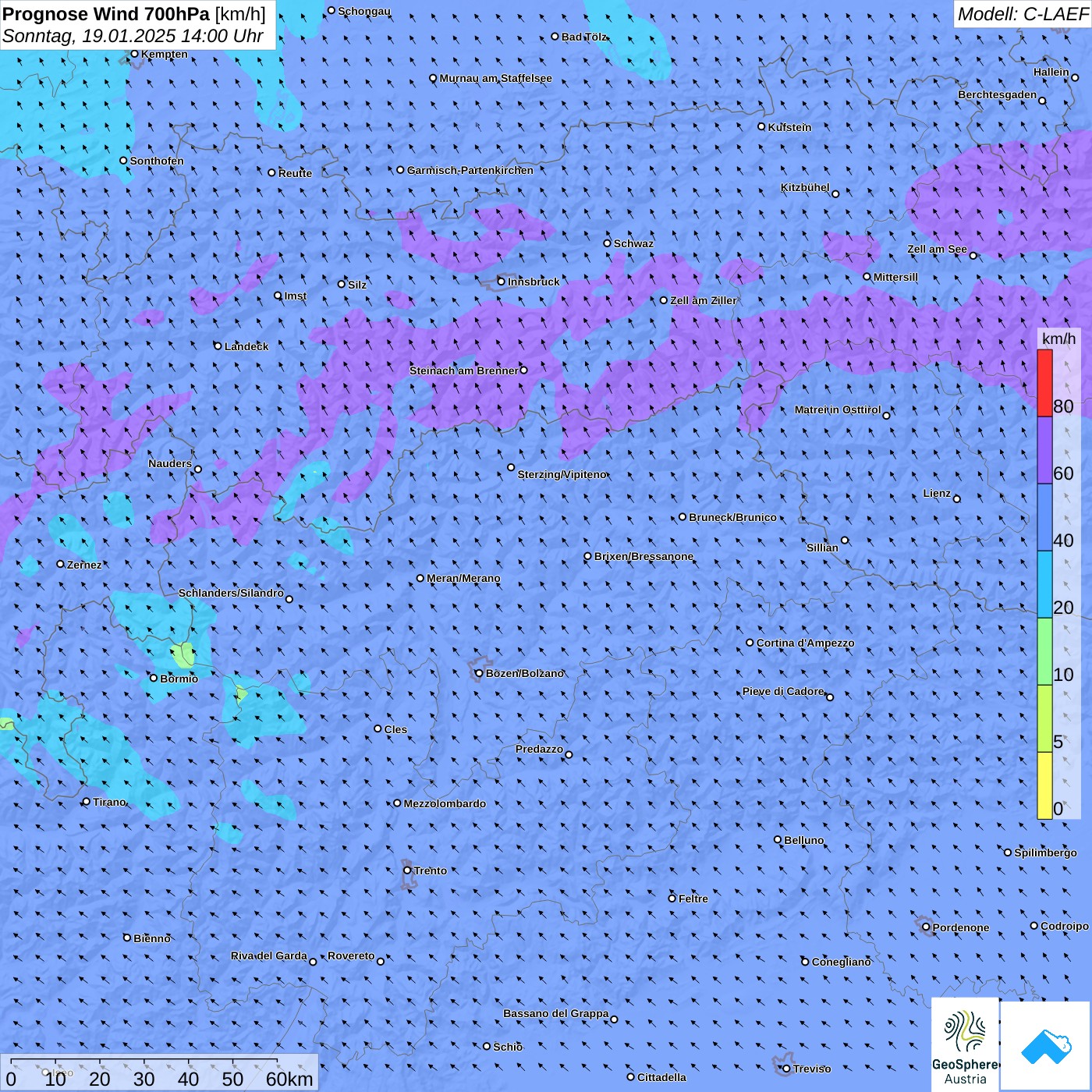Viewport: 1092px width, 1092px height.
Task: Click the Meran/Merano label
Action: pyautogui.click(x=463, y=578)
